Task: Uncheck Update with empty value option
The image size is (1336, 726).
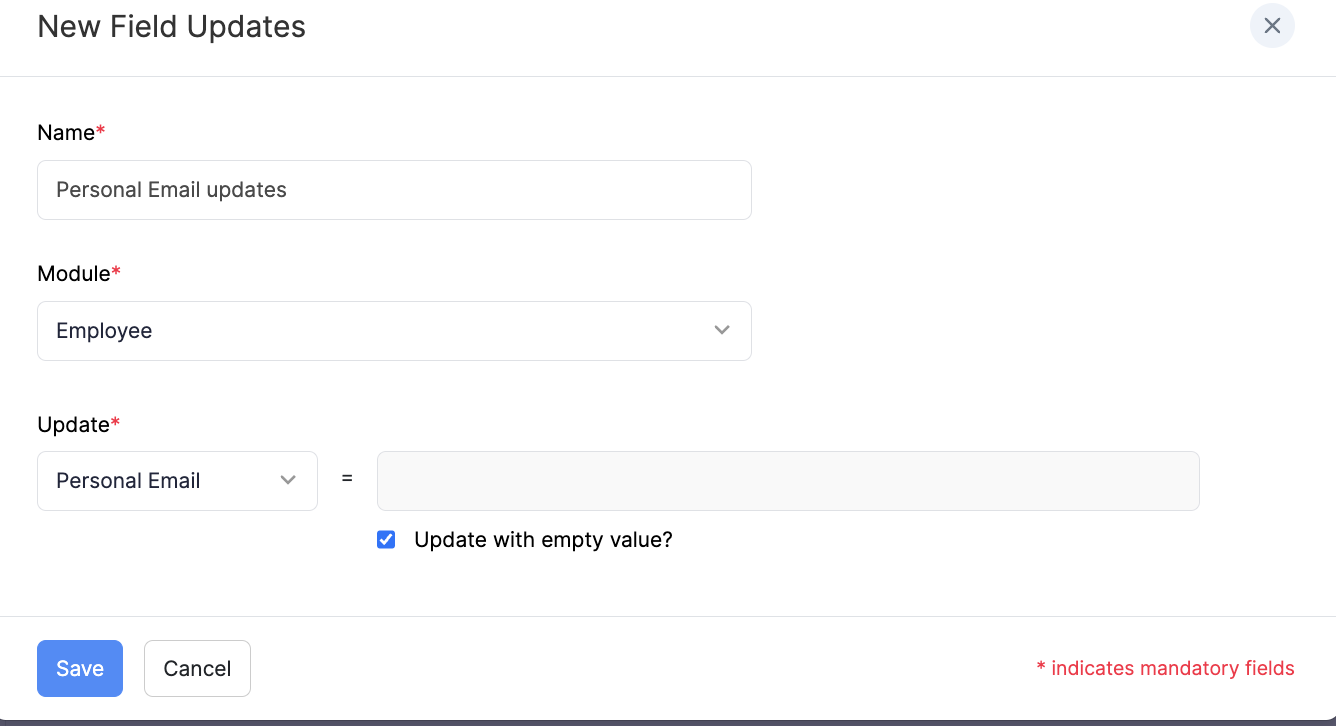Action: (x=386, y=539)
